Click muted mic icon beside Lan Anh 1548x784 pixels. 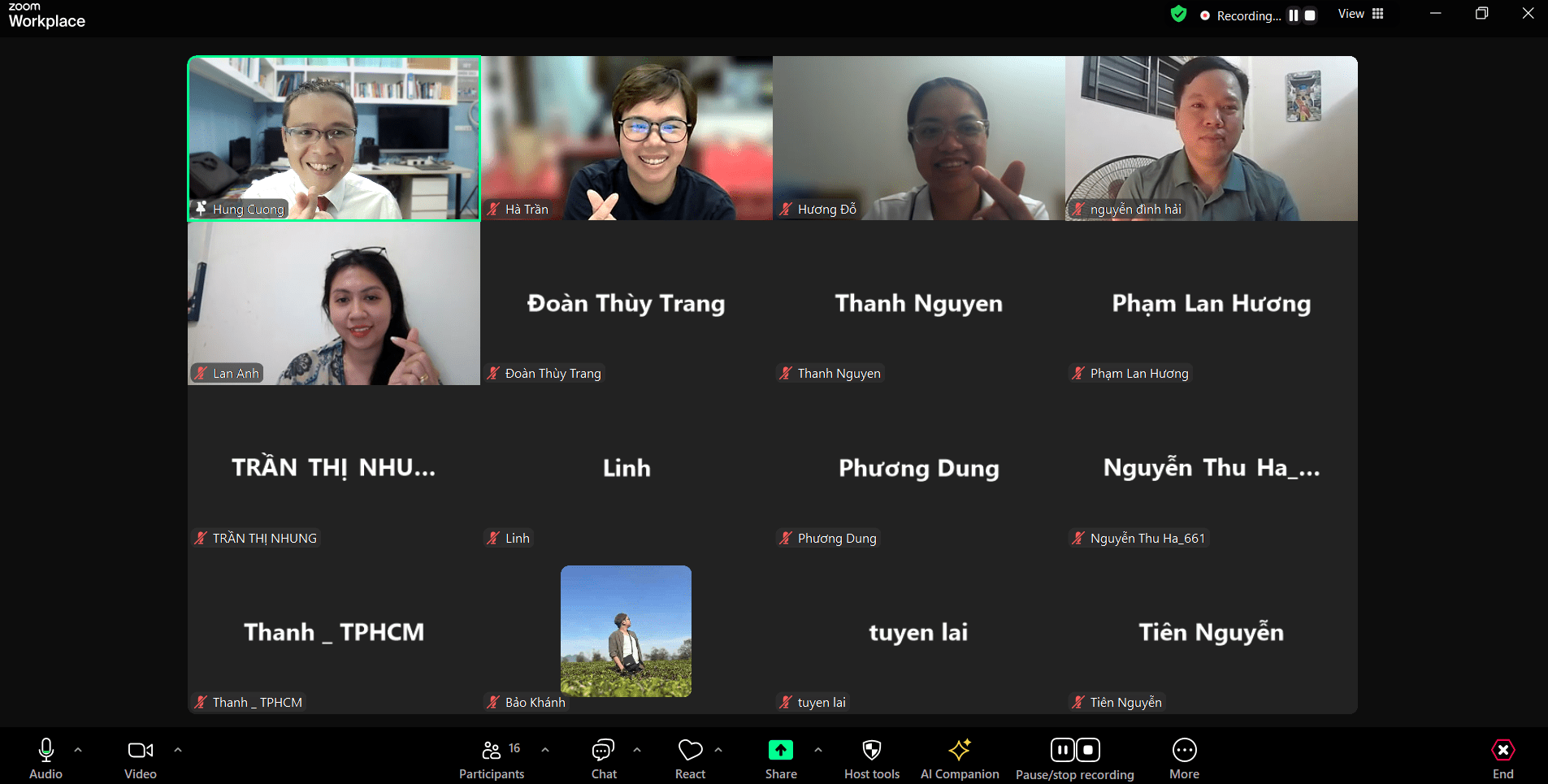(x=201, y=374)
